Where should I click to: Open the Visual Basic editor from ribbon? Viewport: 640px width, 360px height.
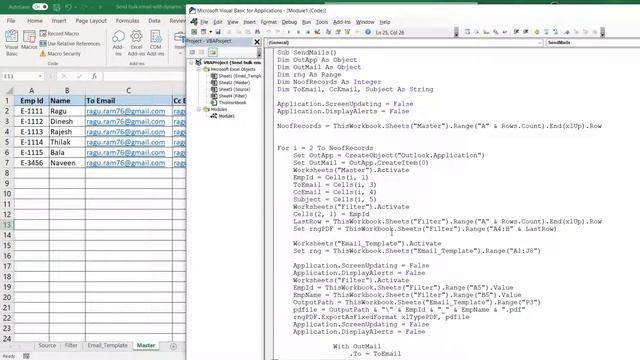(11, 42)
